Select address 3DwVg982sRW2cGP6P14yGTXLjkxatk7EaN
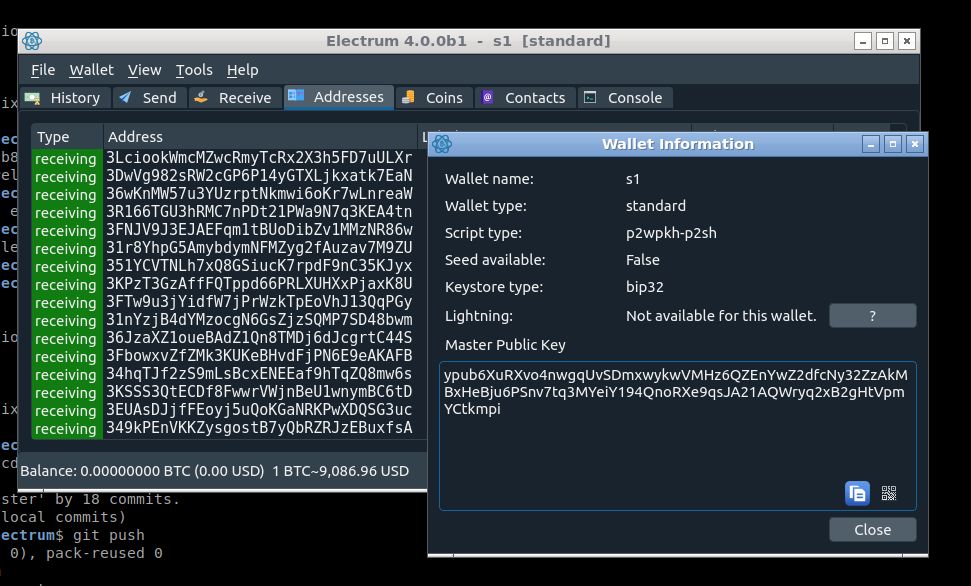971x586 pixels. coord(259,176)
